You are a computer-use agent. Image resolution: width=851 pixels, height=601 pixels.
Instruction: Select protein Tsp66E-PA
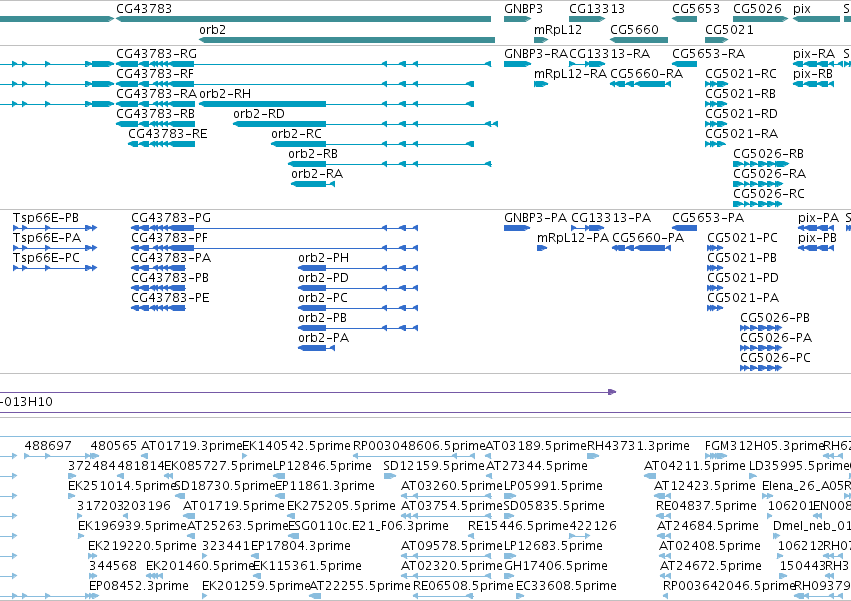(55, 248)
